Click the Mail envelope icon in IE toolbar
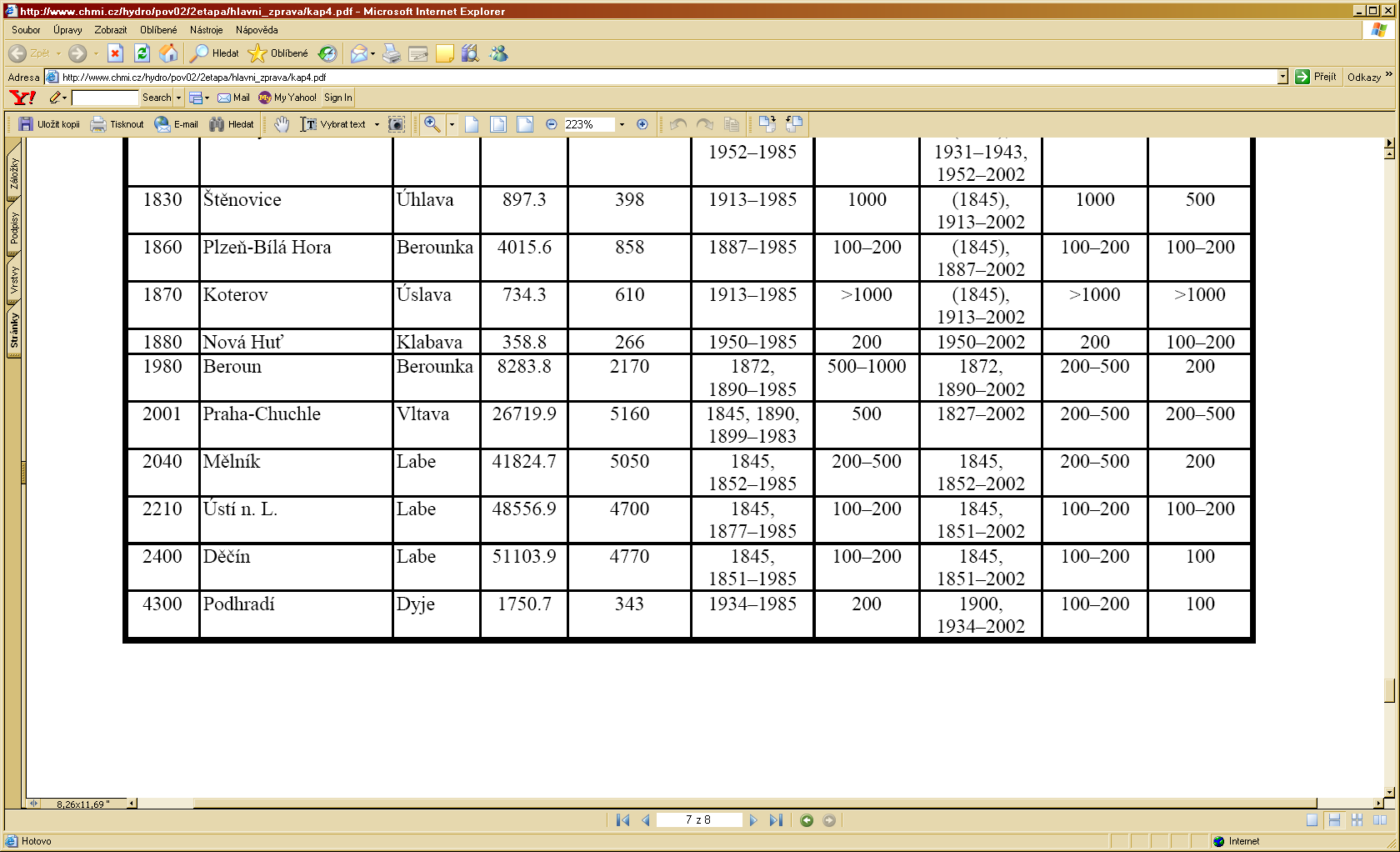This screenshot has width=1400, height=852. coord(359,53)
